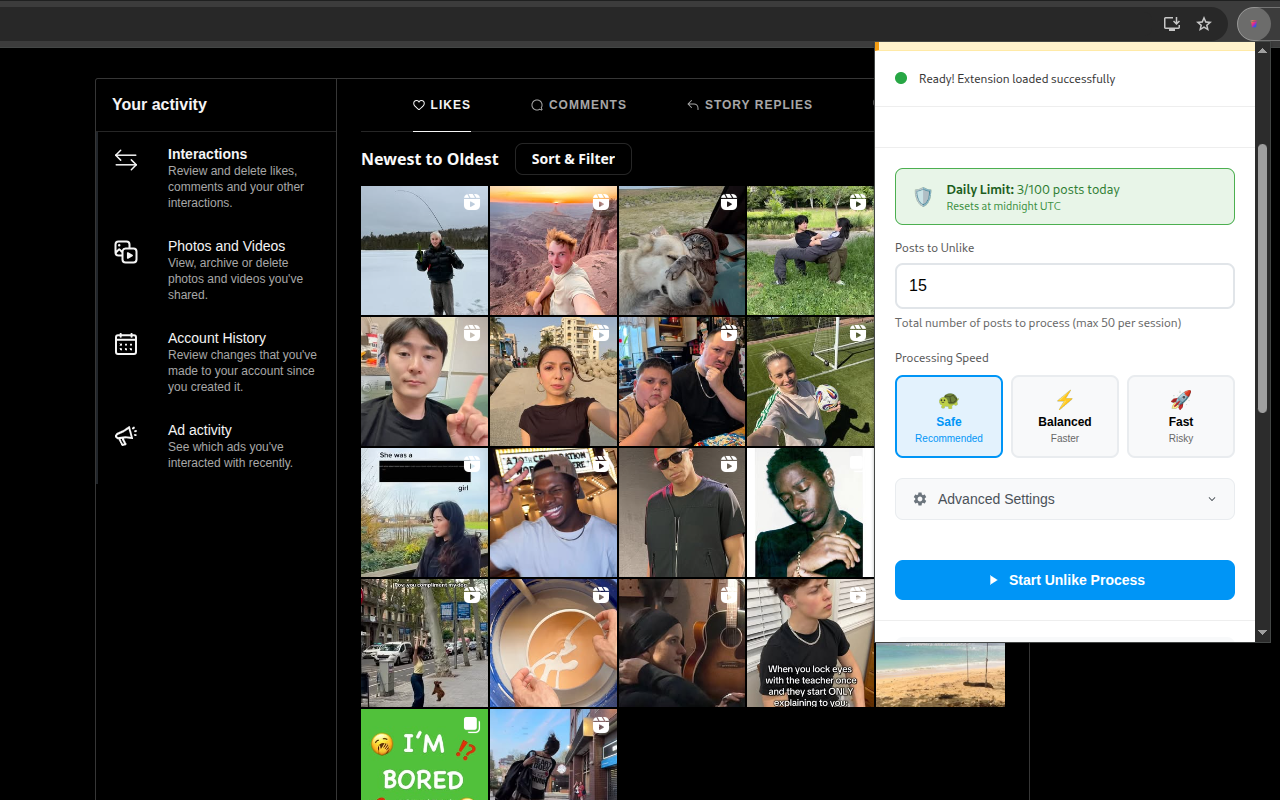Image resolution: width=1280 pixels, height=800 pixels.
Task: Open the browser profile avatar icon
Action: tap(1253, 24)
